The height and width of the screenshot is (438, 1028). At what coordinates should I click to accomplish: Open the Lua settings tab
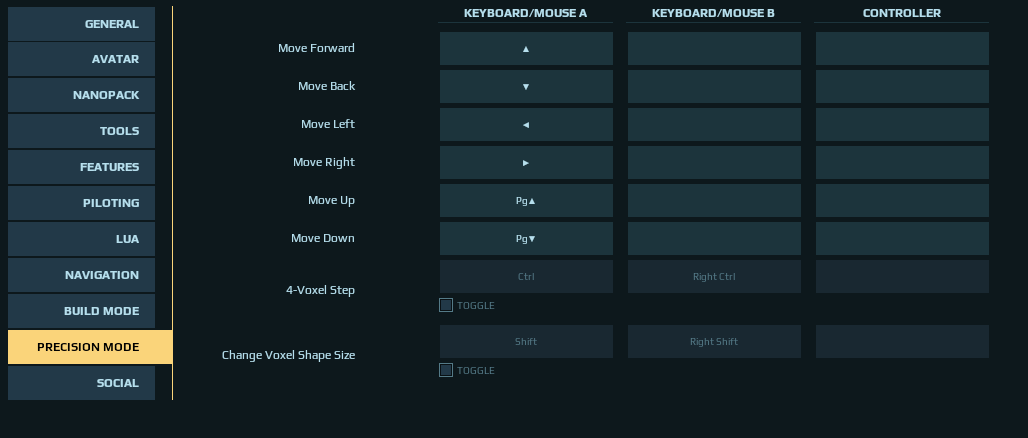81,239
